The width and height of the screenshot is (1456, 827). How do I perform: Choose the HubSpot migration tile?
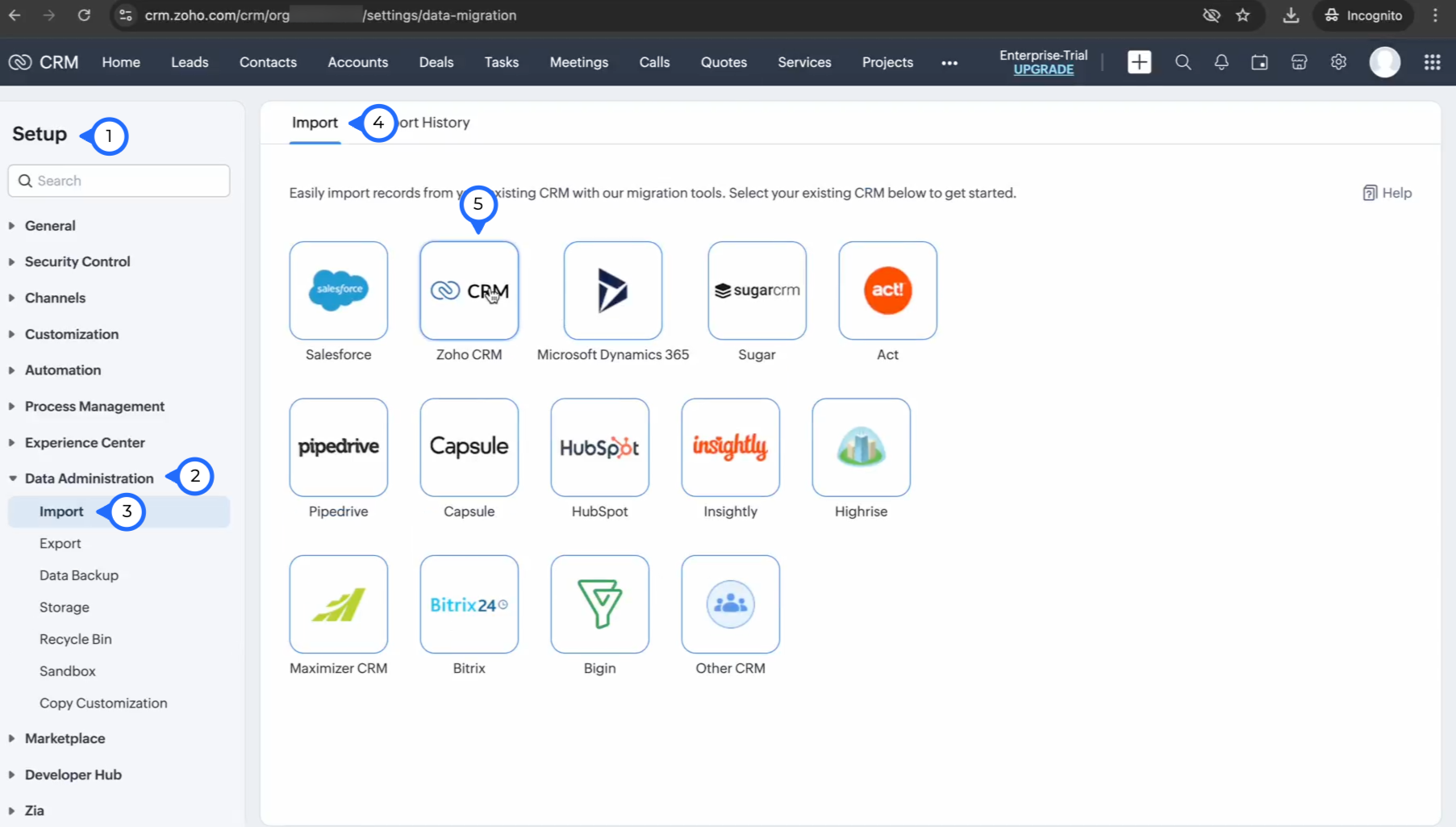pyautogui.click(x=600, y=447)
